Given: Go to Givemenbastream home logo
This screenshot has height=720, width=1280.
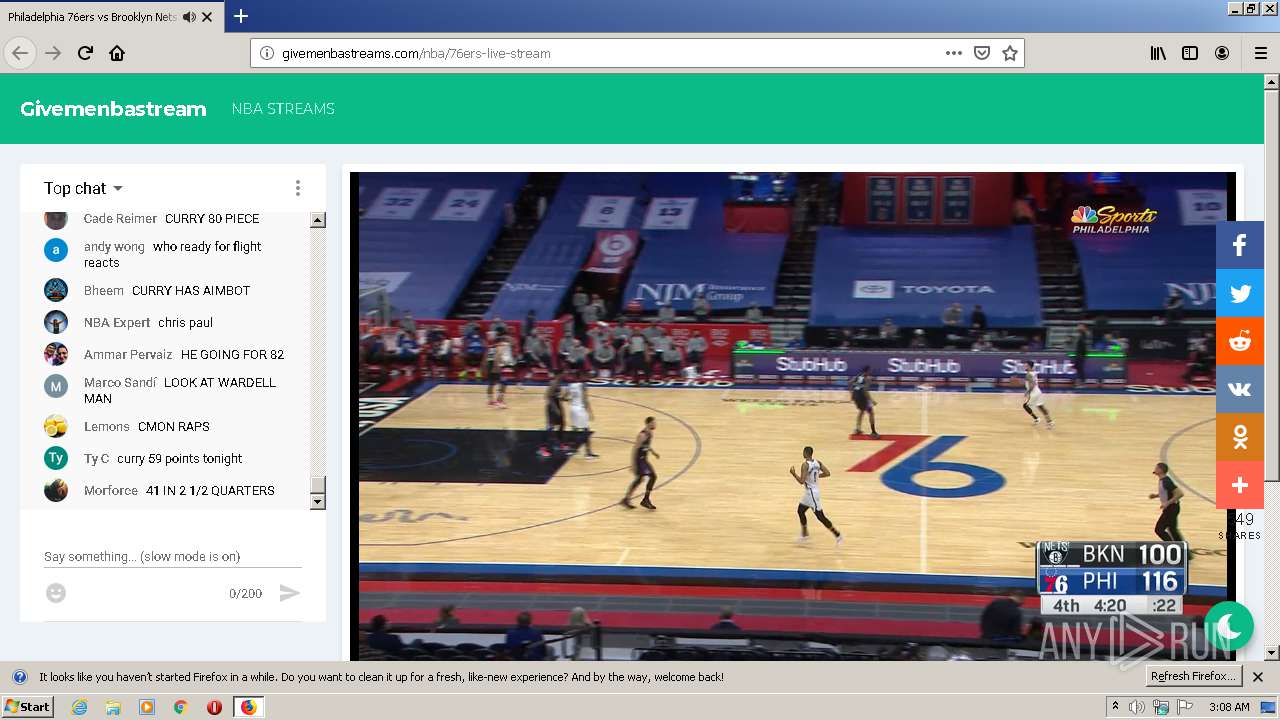Looking at the screenshot, I should click(113, 109).
